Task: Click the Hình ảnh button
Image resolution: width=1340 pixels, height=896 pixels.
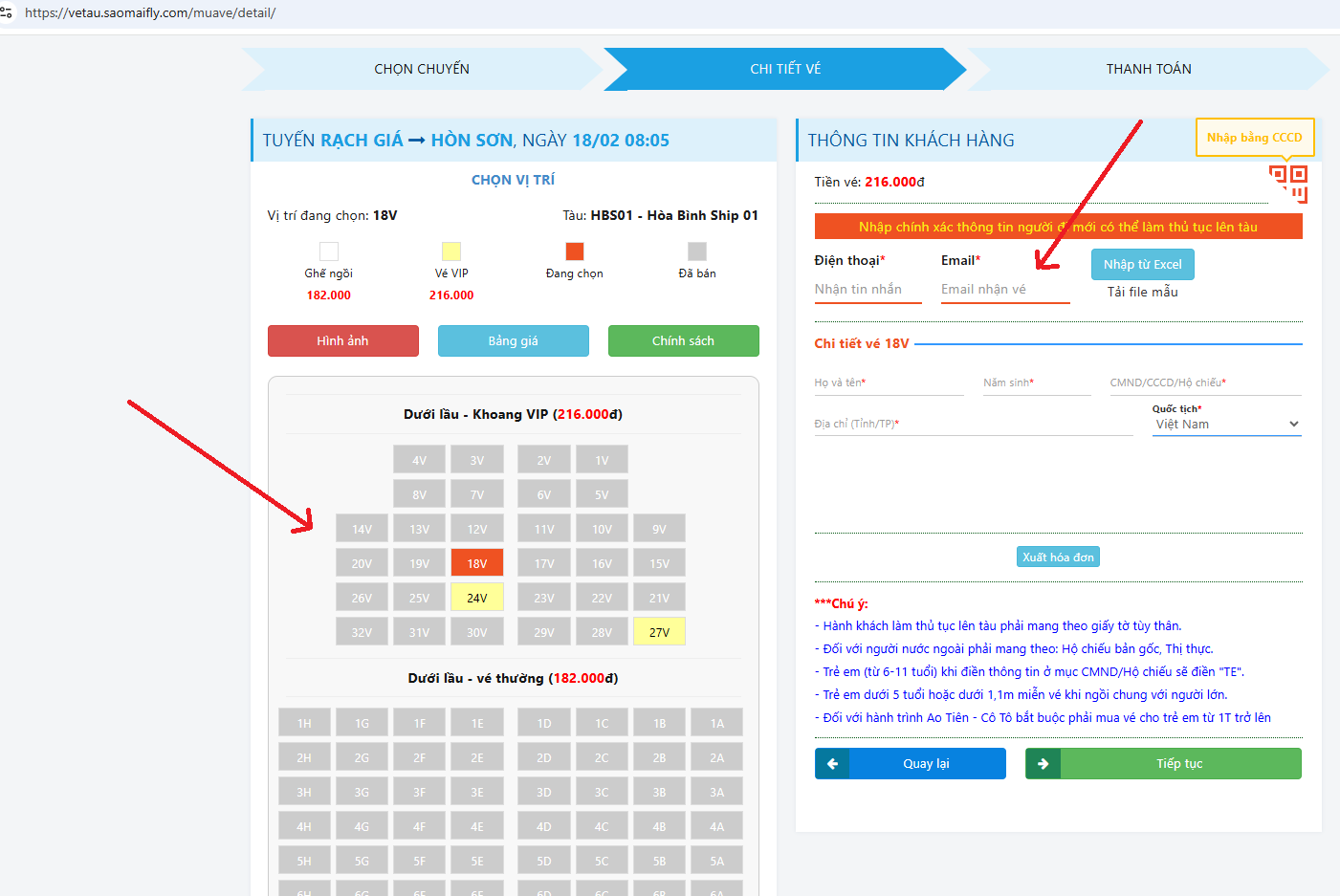Action: click(342, 341)
